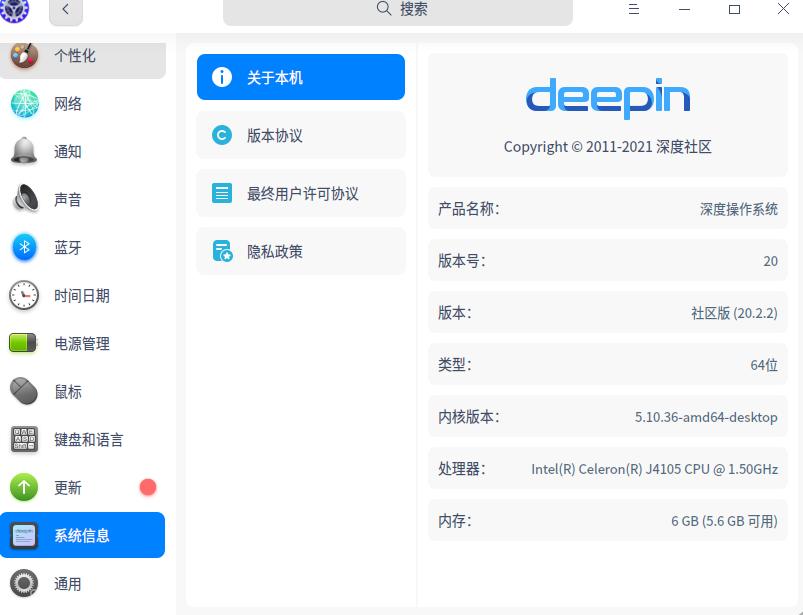Click the 产品名称 label

(x=469, y=208)
